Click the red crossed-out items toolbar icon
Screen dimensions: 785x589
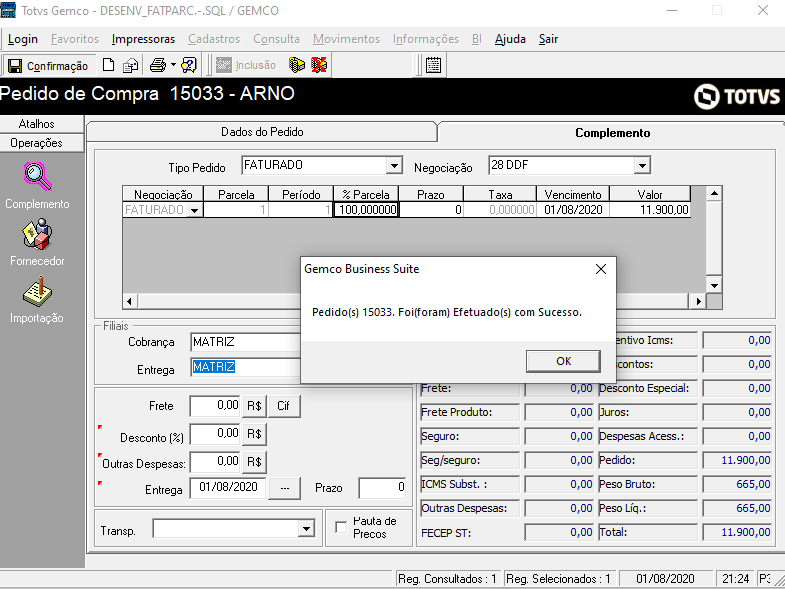pyautogui.click(x=319, y=65)
